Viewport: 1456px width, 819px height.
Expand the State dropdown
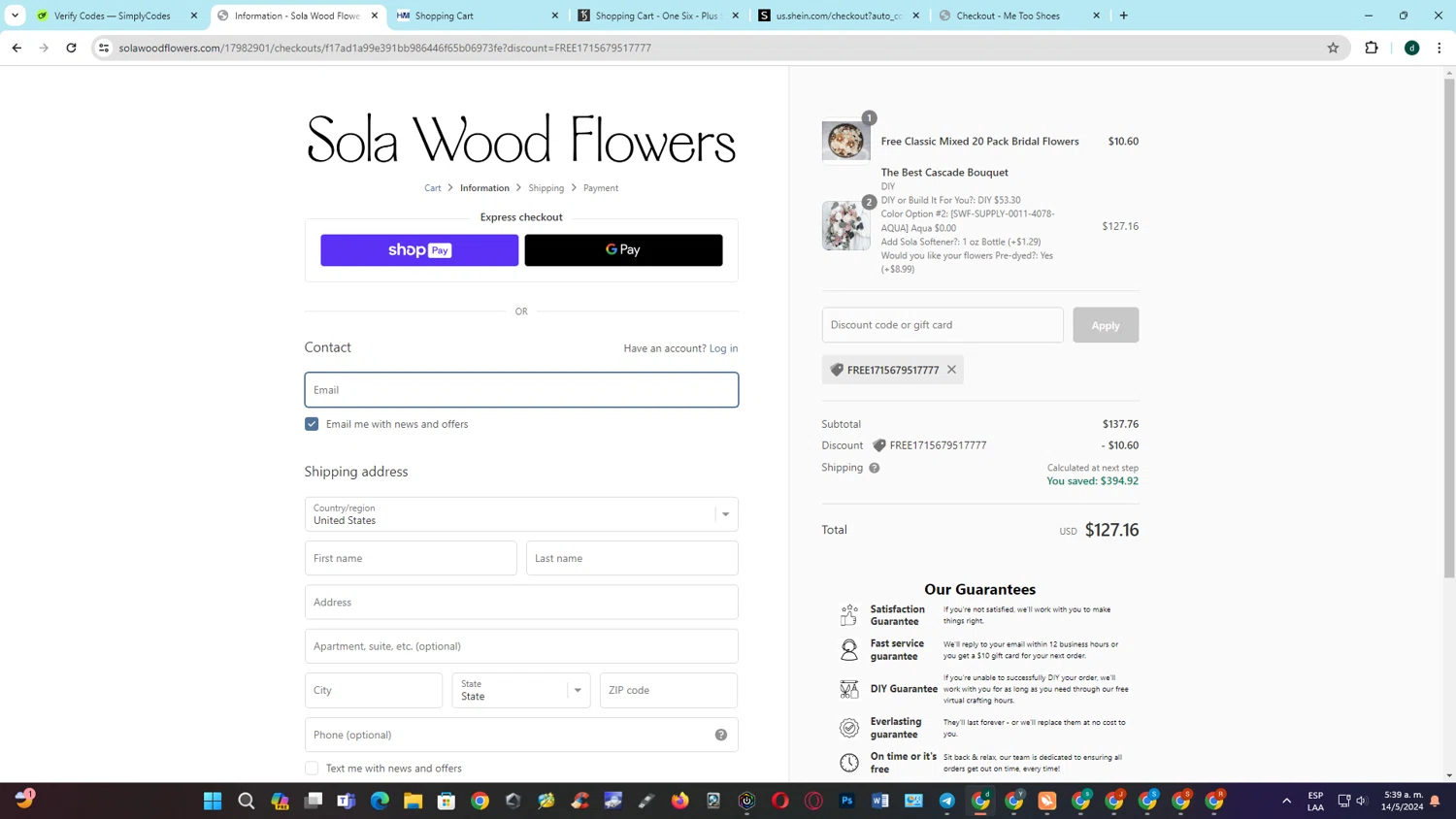521,690
